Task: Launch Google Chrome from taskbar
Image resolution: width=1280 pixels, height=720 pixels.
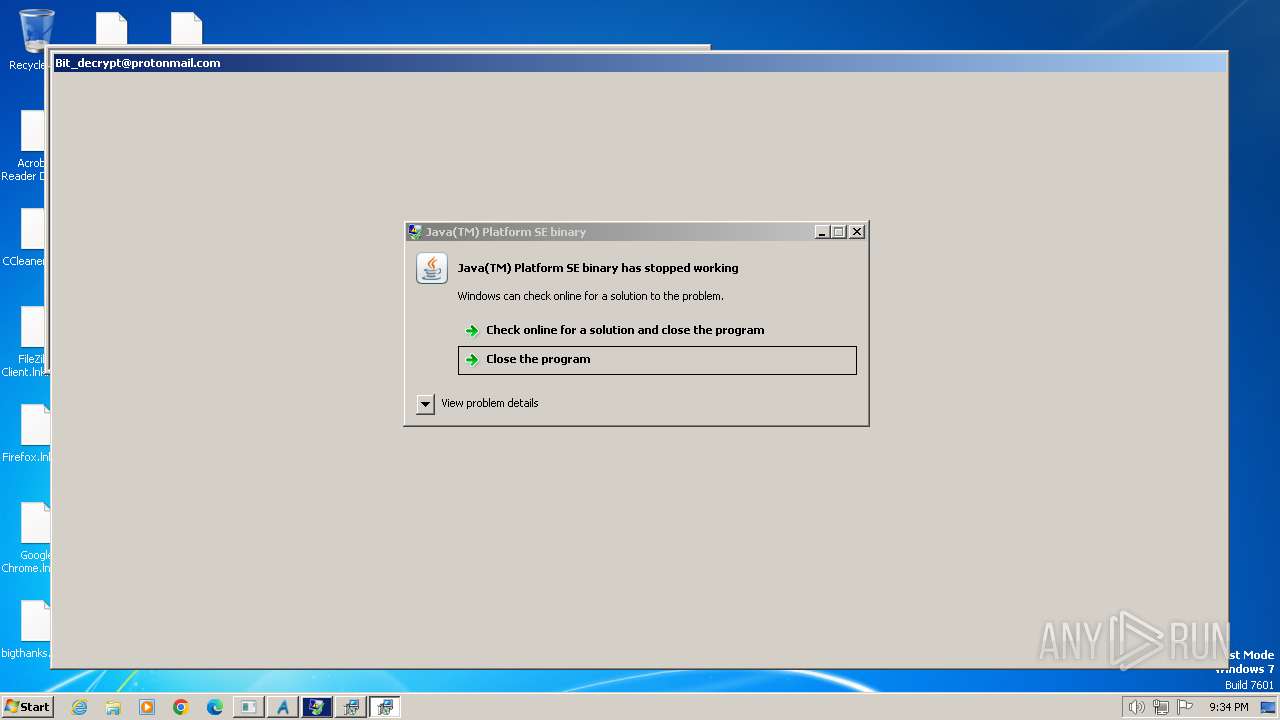Action: tap(181, 707)
